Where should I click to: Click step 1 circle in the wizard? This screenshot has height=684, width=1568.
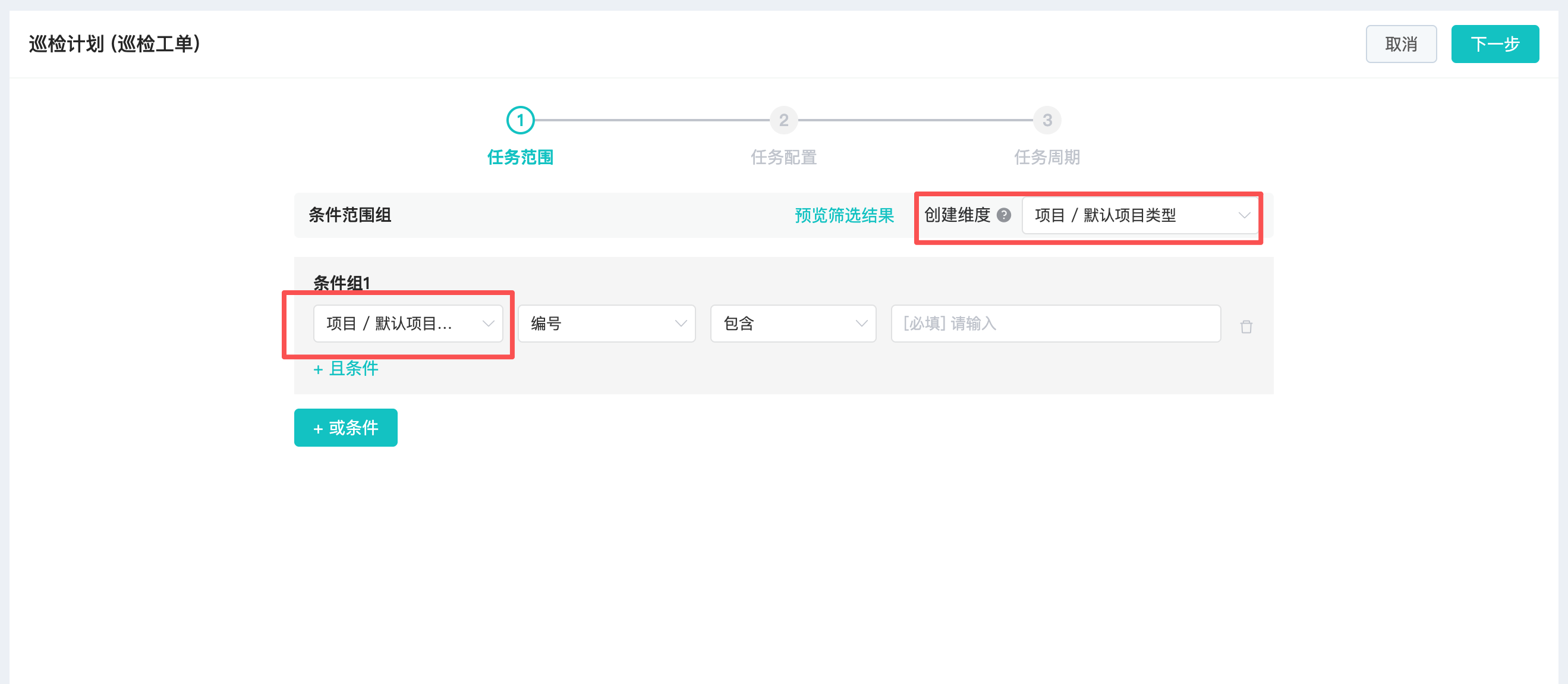[x=520, y=120]
